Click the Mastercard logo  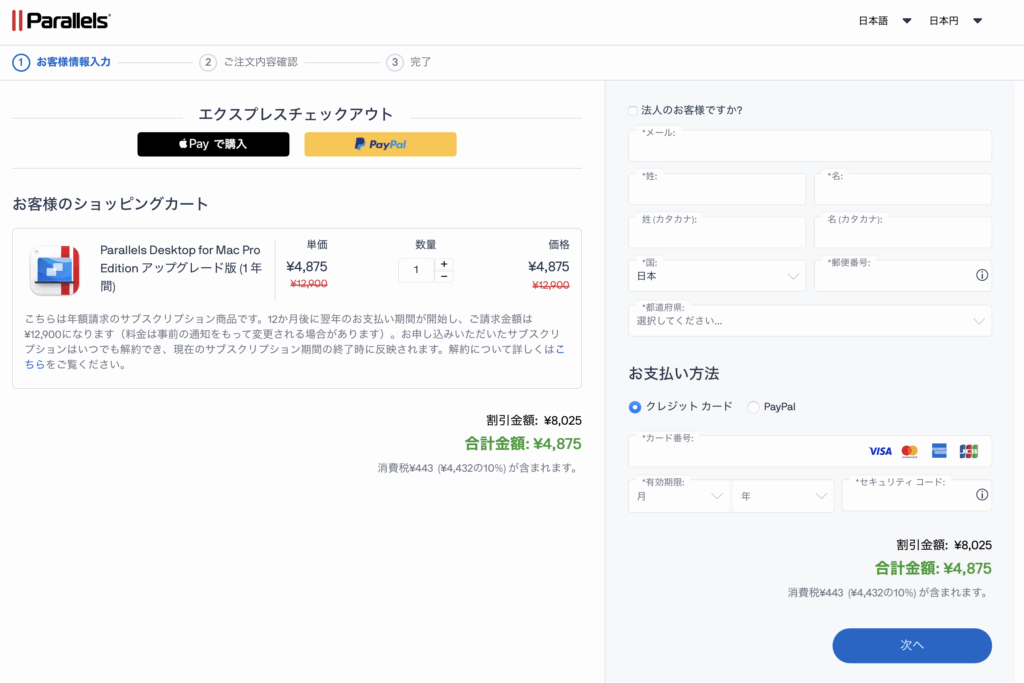pos(909,452)
